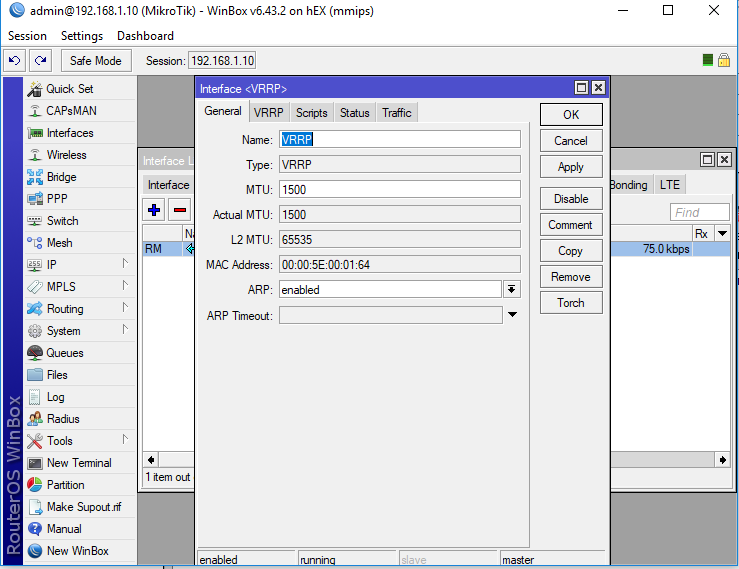Click the Remove button
This screenshot has height=569, width=739.
tap(571, 277)
